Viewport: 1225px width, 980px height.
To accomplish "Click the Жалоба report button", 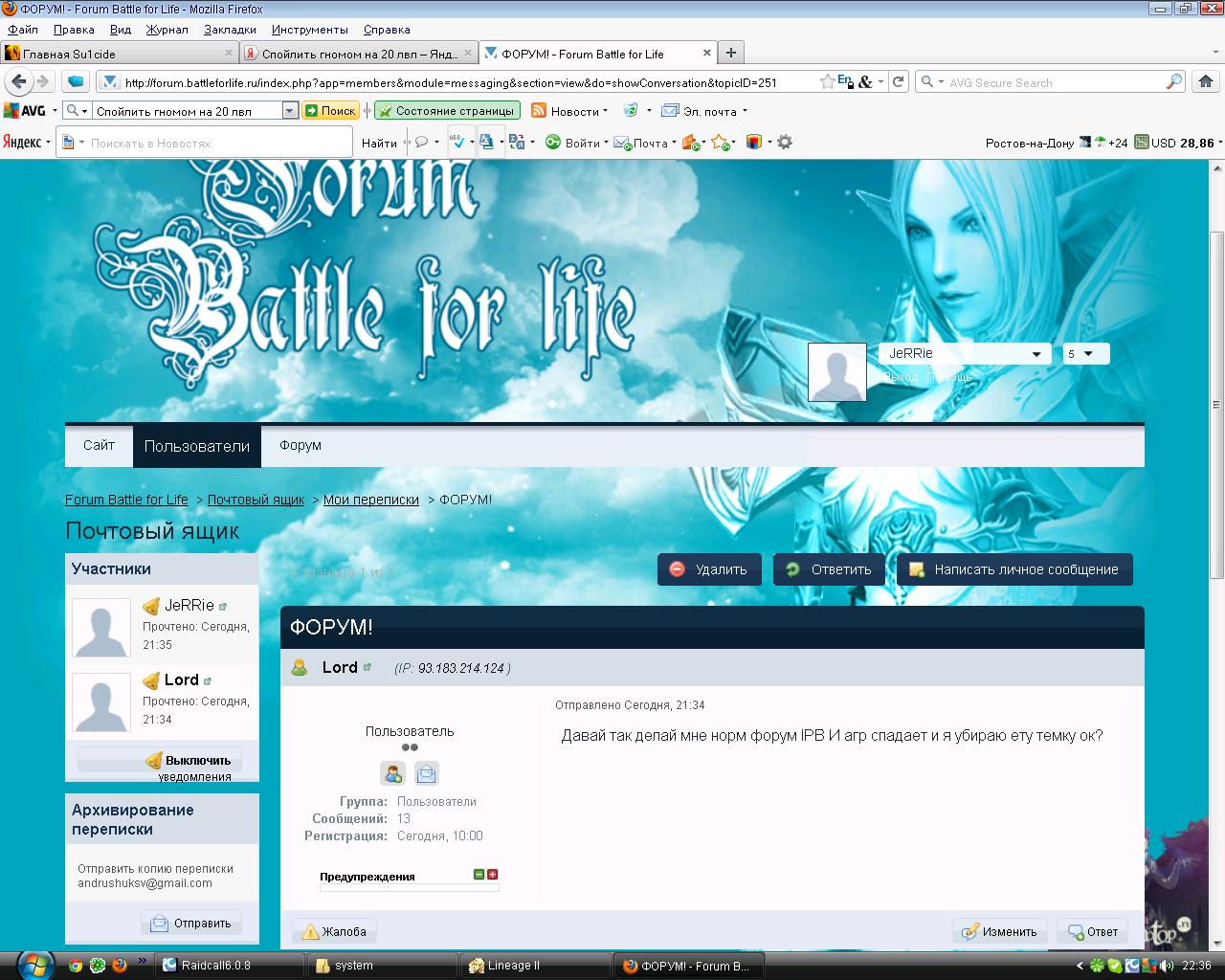I will tap(335, 931).
